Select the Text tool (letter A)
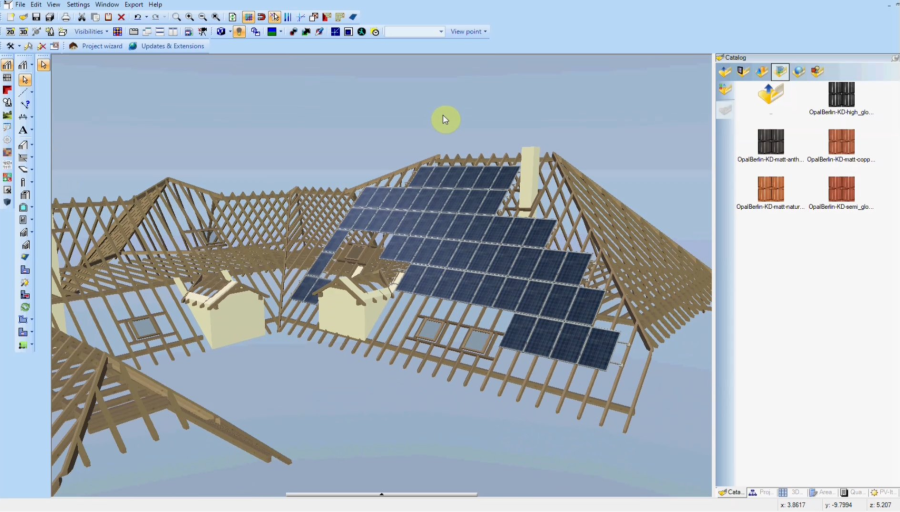900x512 pixels. tap(23, 130)
